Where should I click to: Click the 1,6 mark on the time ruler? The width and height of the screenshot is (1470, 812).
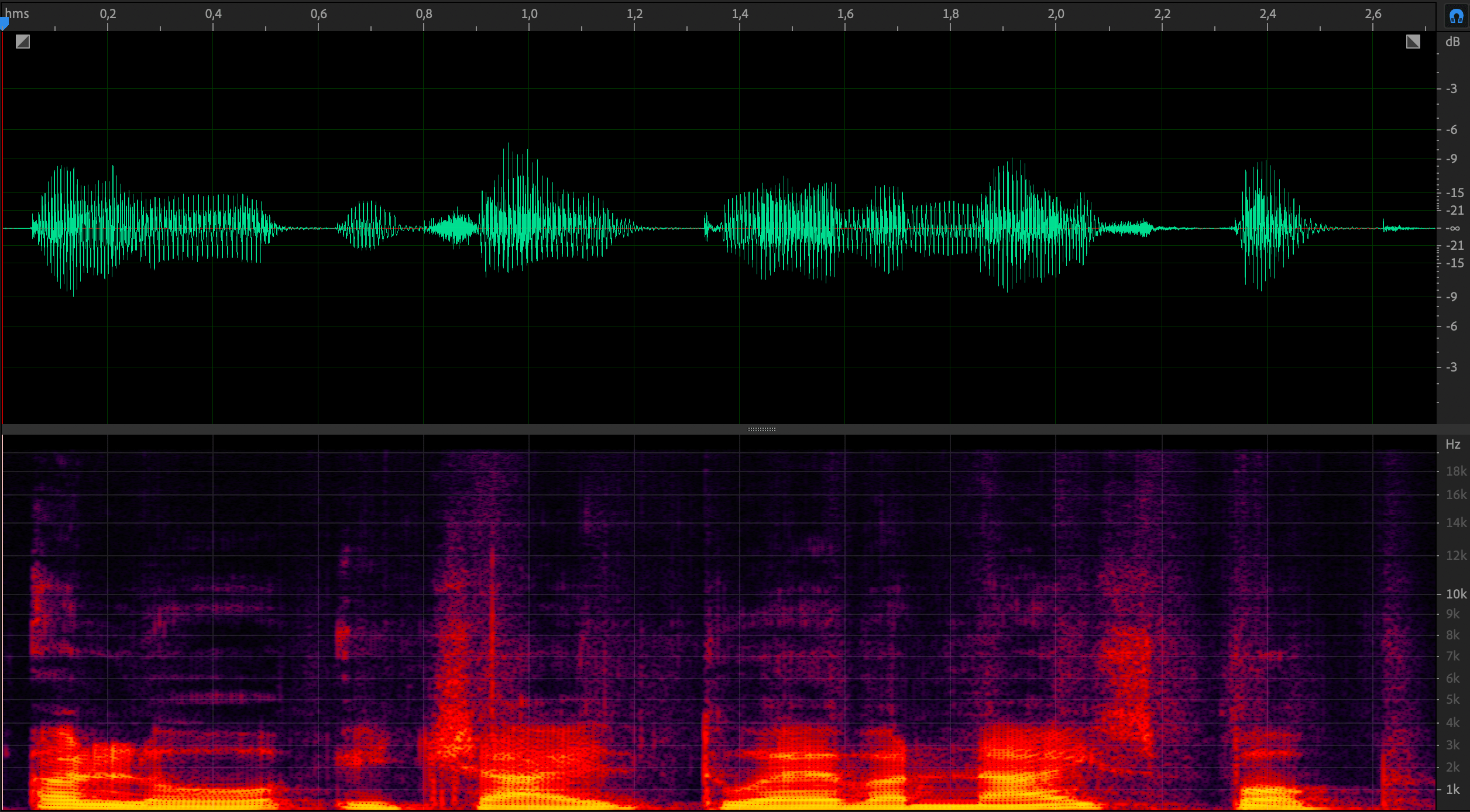(846, 13)
